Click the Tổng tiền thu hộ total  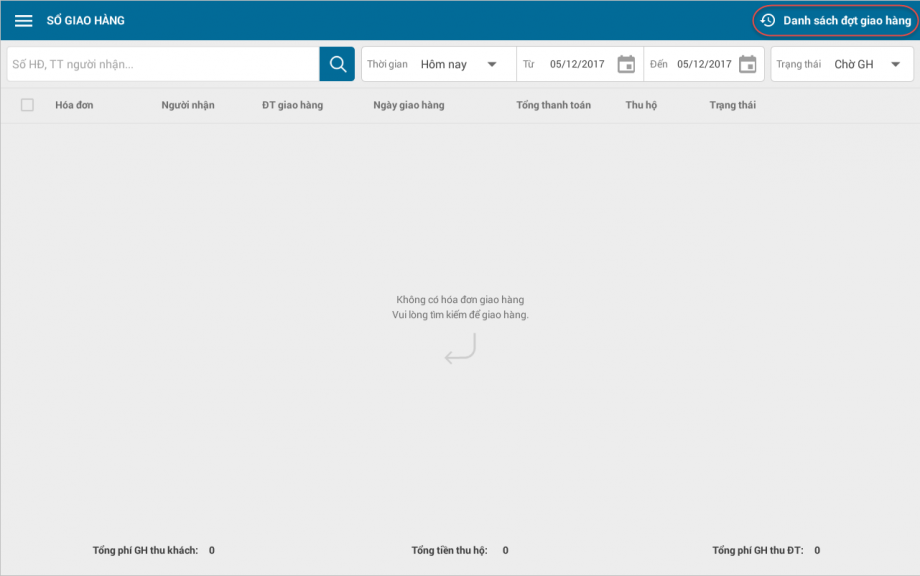[460, 550]
